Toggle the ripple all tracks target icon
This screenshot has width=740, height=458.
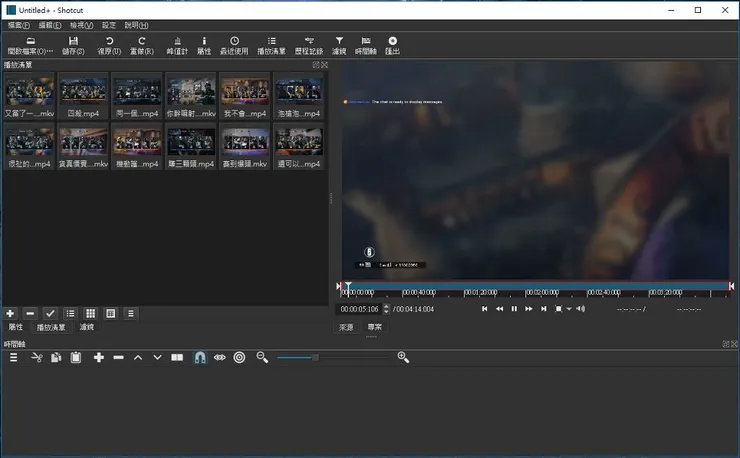click(240, 357)
